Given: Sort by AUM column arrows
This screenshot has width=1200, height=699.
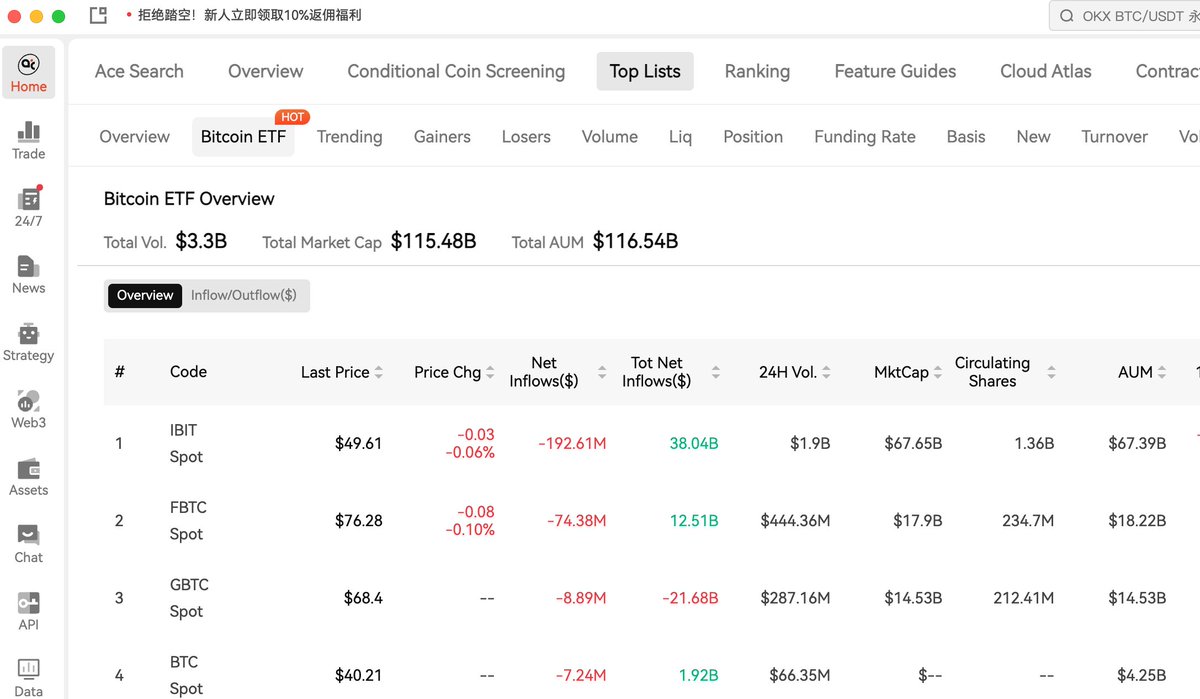Looking at the screenshot, I should 1162,372.
